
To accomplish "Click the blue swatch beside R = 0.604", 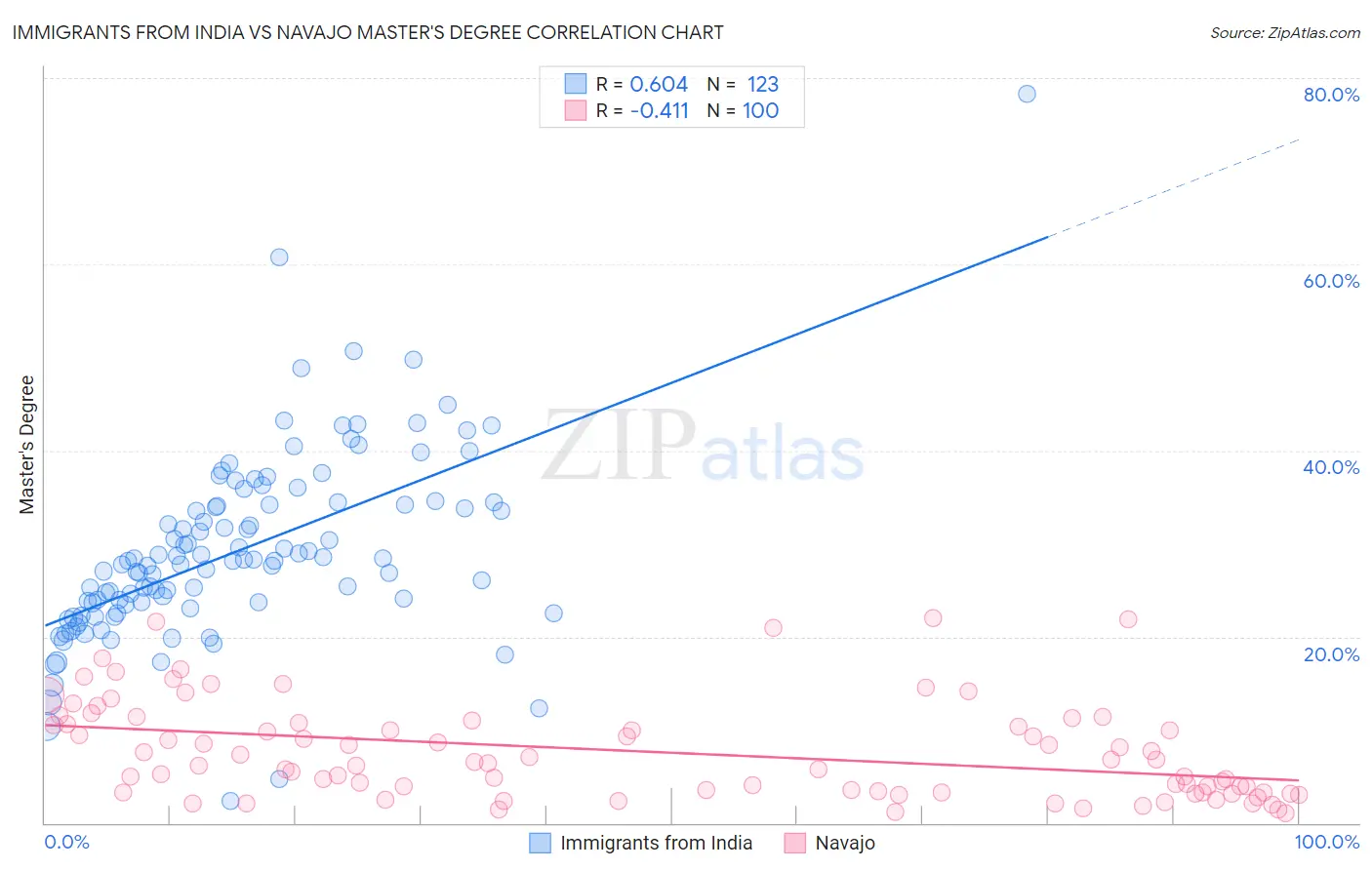I will (576, 84).
